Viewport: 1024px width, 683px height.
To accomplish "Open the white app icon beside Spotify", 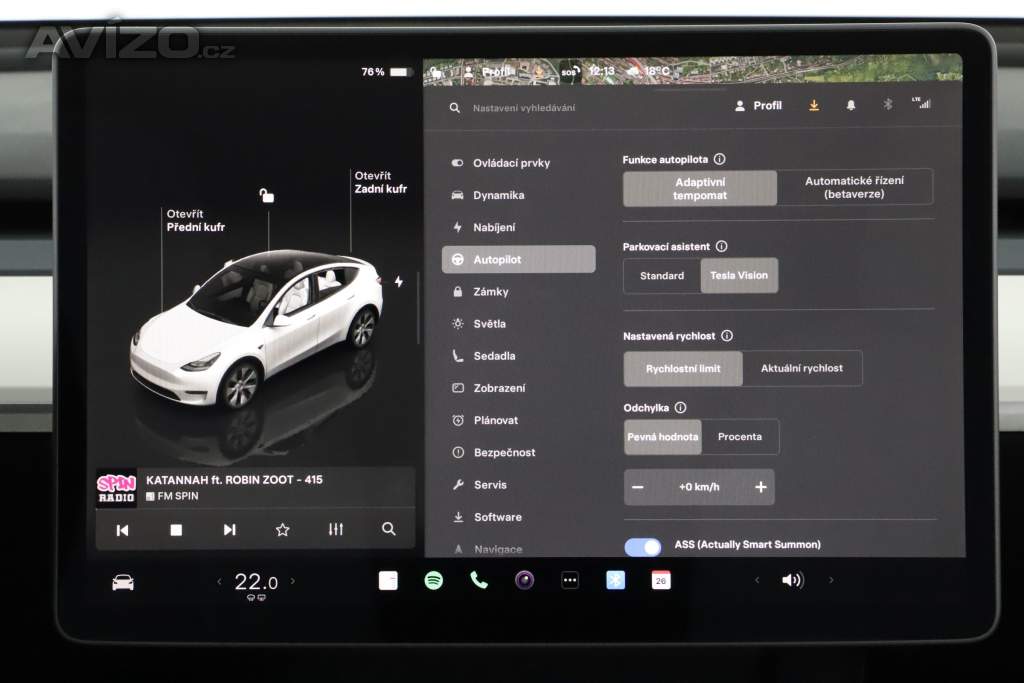I will [388, 580].
